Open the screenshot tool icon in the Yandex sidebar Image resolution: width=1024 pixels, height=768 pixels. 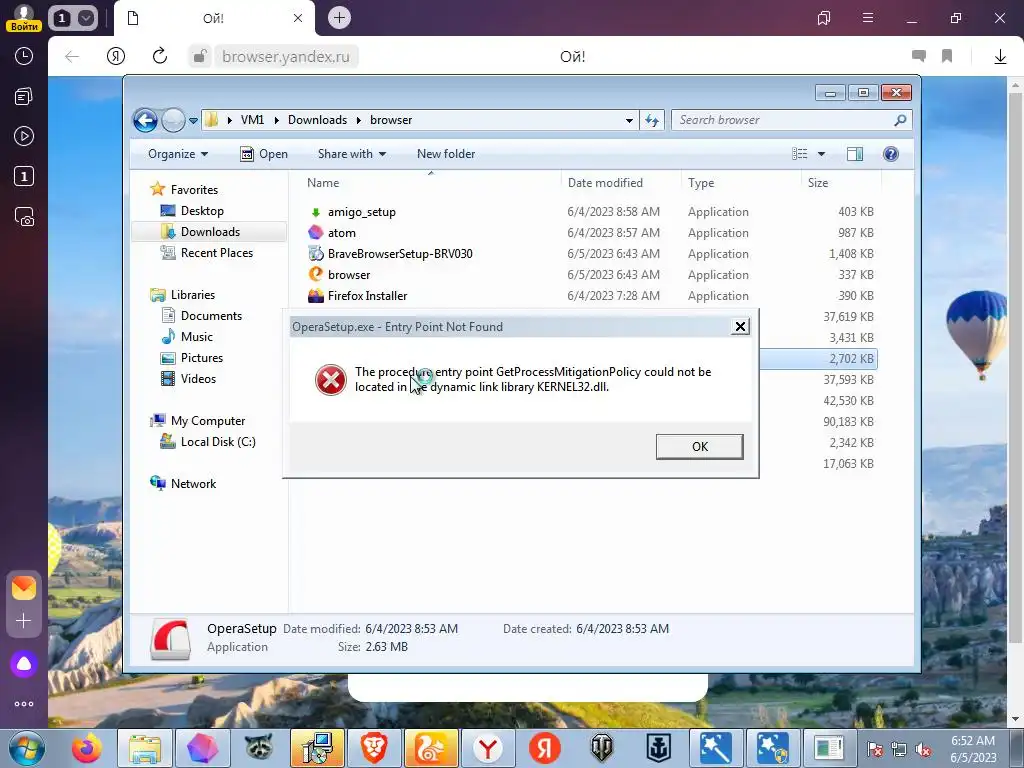coord(24,217)
